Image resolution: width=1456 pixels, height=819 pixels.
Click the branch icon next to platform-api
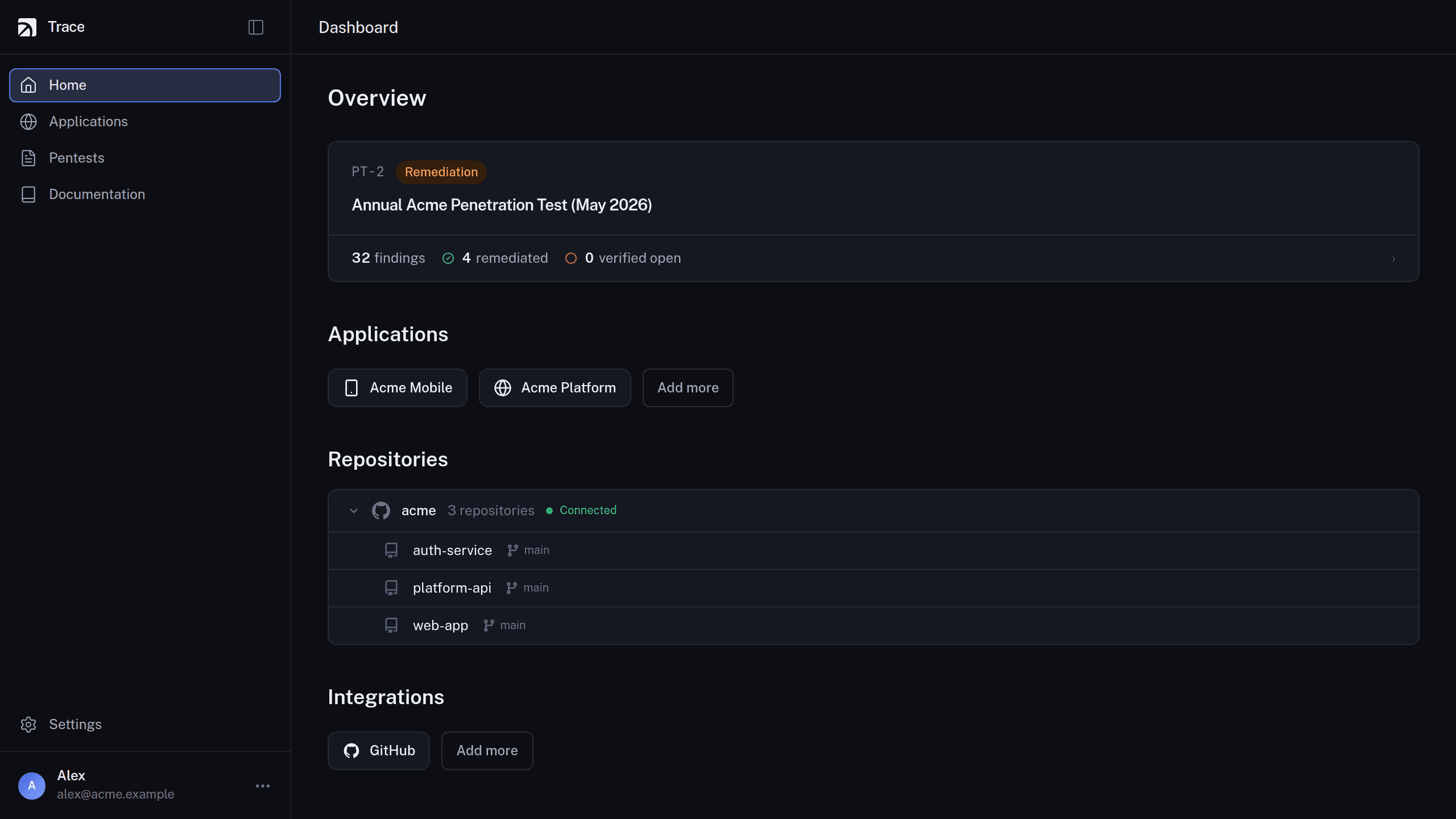(512, 588)
